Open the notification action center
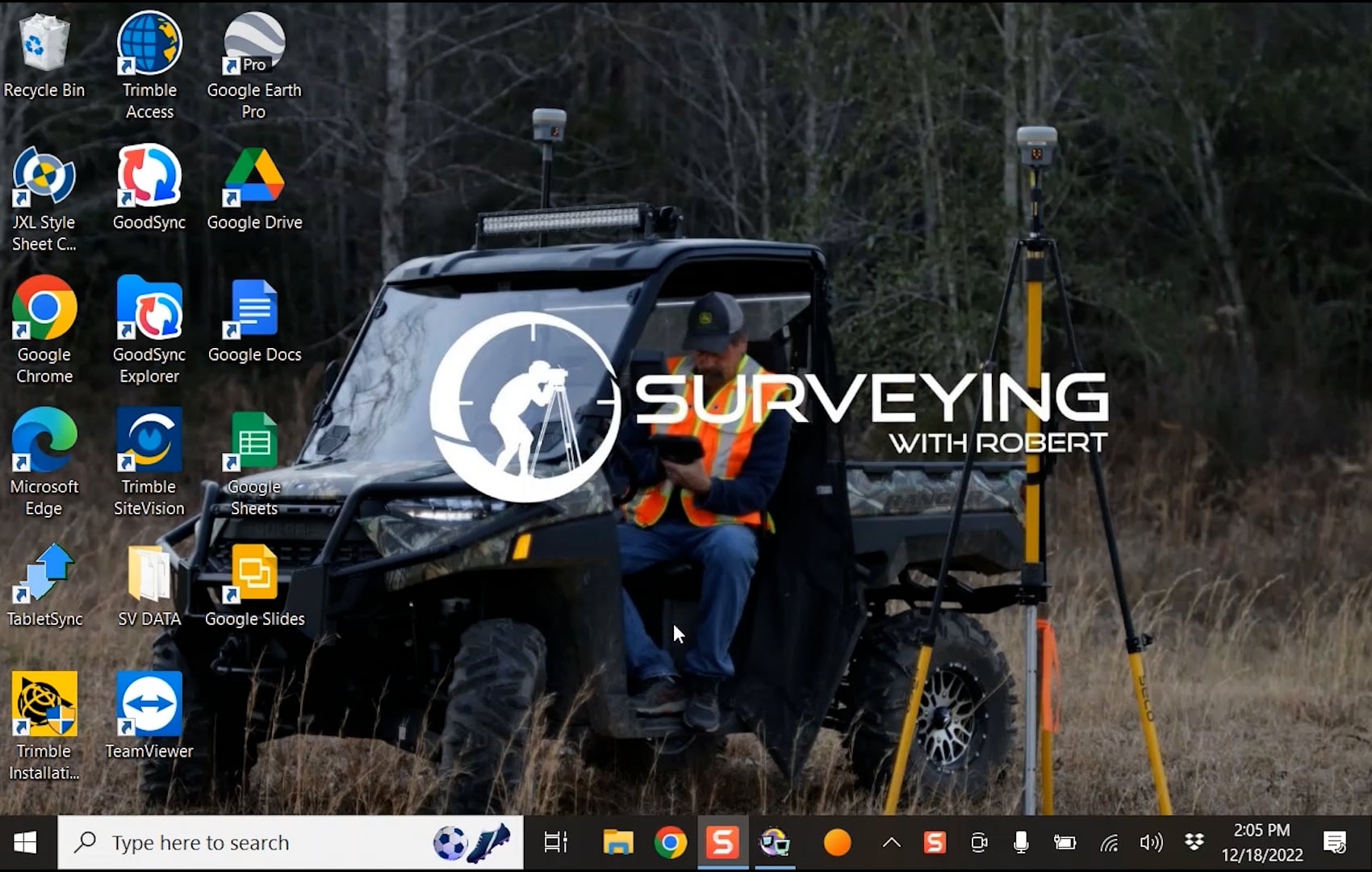Image resolution: width=1372 pixels, height=872 pixels. (x=1336, y=843)
